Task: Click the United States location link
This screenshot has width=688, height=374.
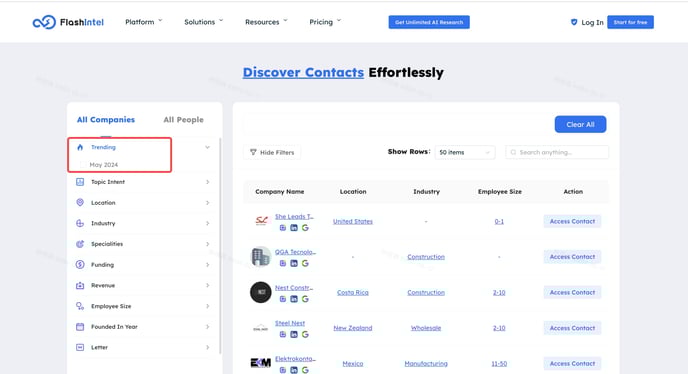Action: pyautogui.click(x=352, y=221)
